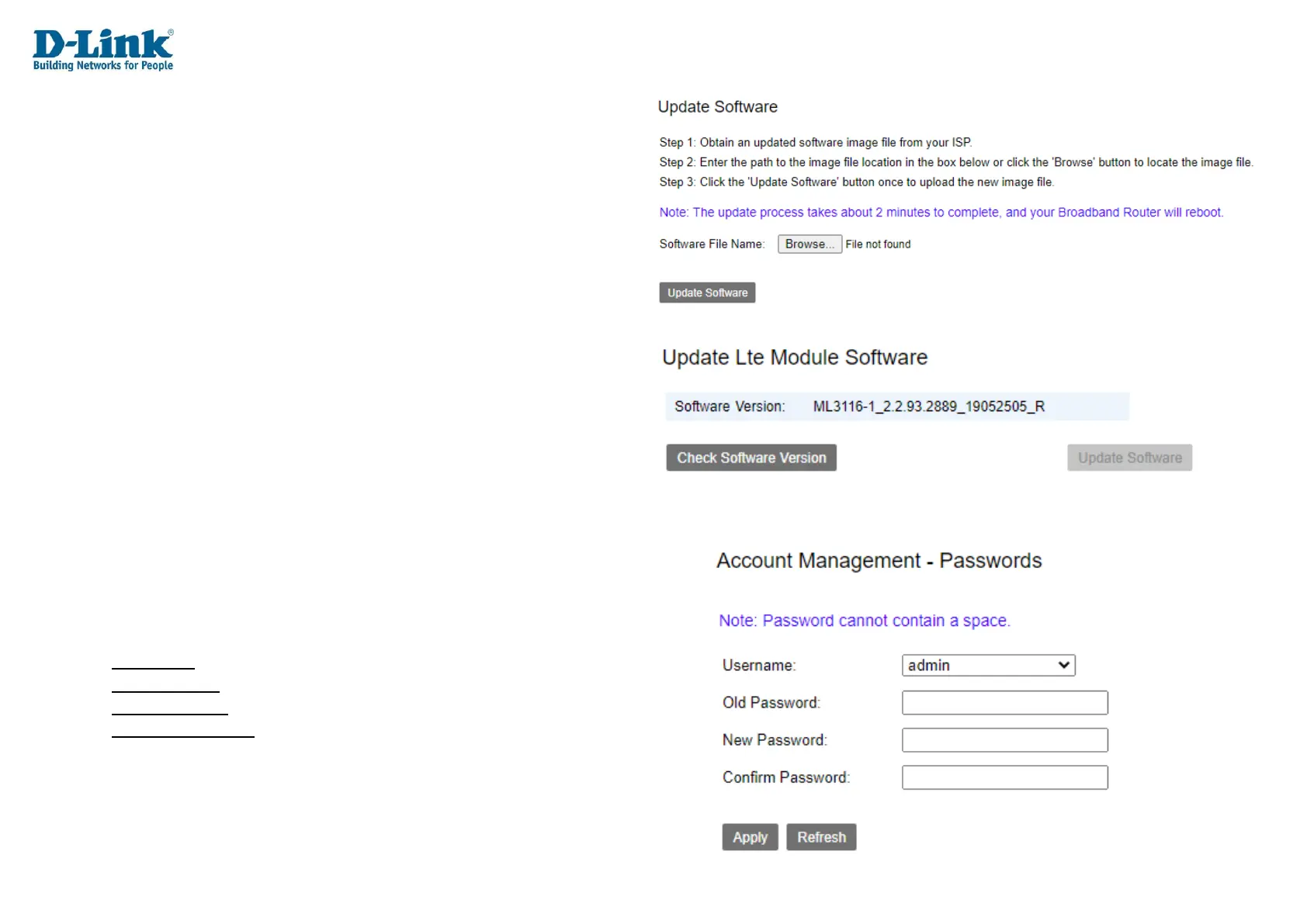Click top 'Update Software' section heading

click(x=718, y=107)
